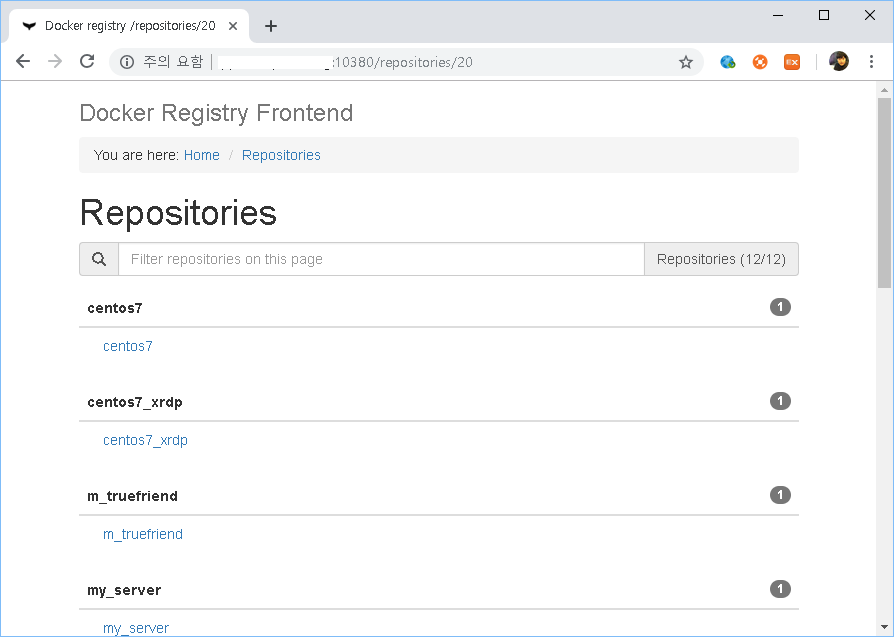Click the Repositories breadcrumb link
894x637 pixels.
(x=281, y=155)
